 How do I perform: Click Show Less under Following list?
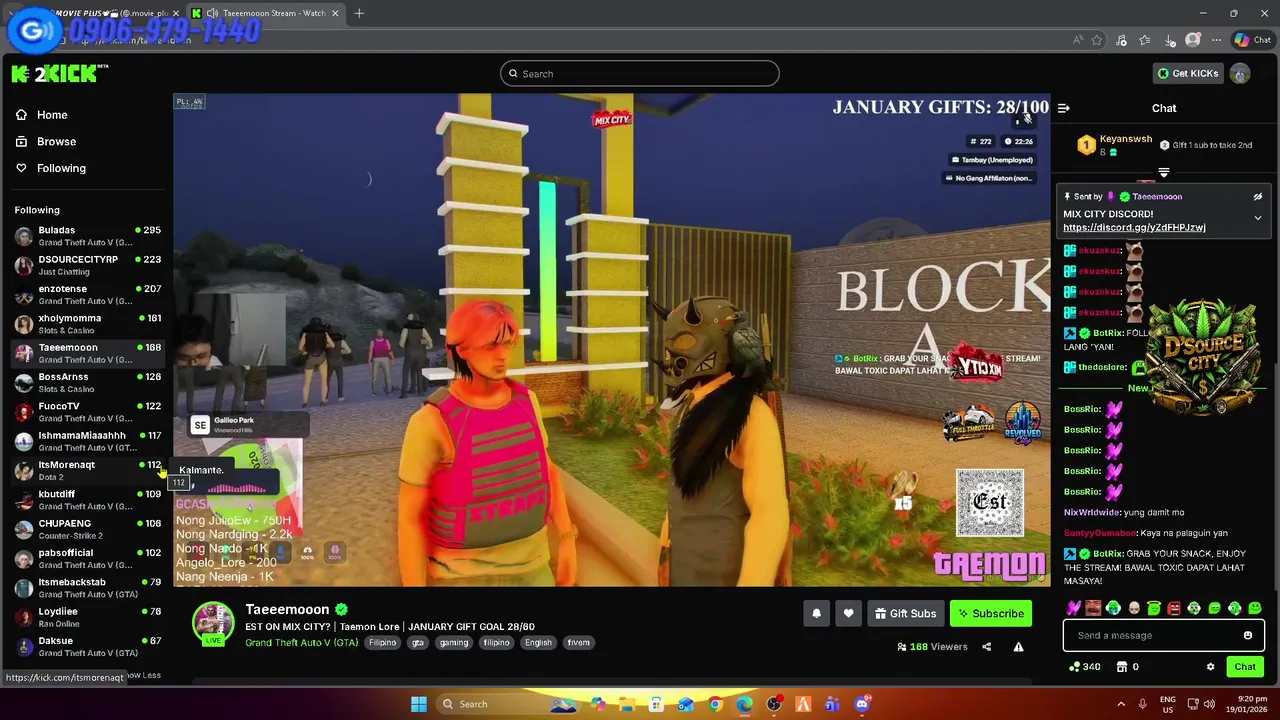click(x=143, y=675)
